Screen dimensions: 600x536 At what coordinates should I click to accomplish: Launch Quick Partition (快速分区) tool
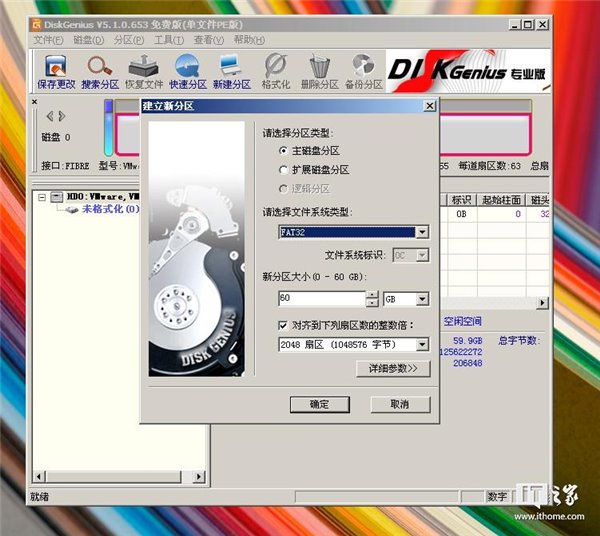coord(188,72)
